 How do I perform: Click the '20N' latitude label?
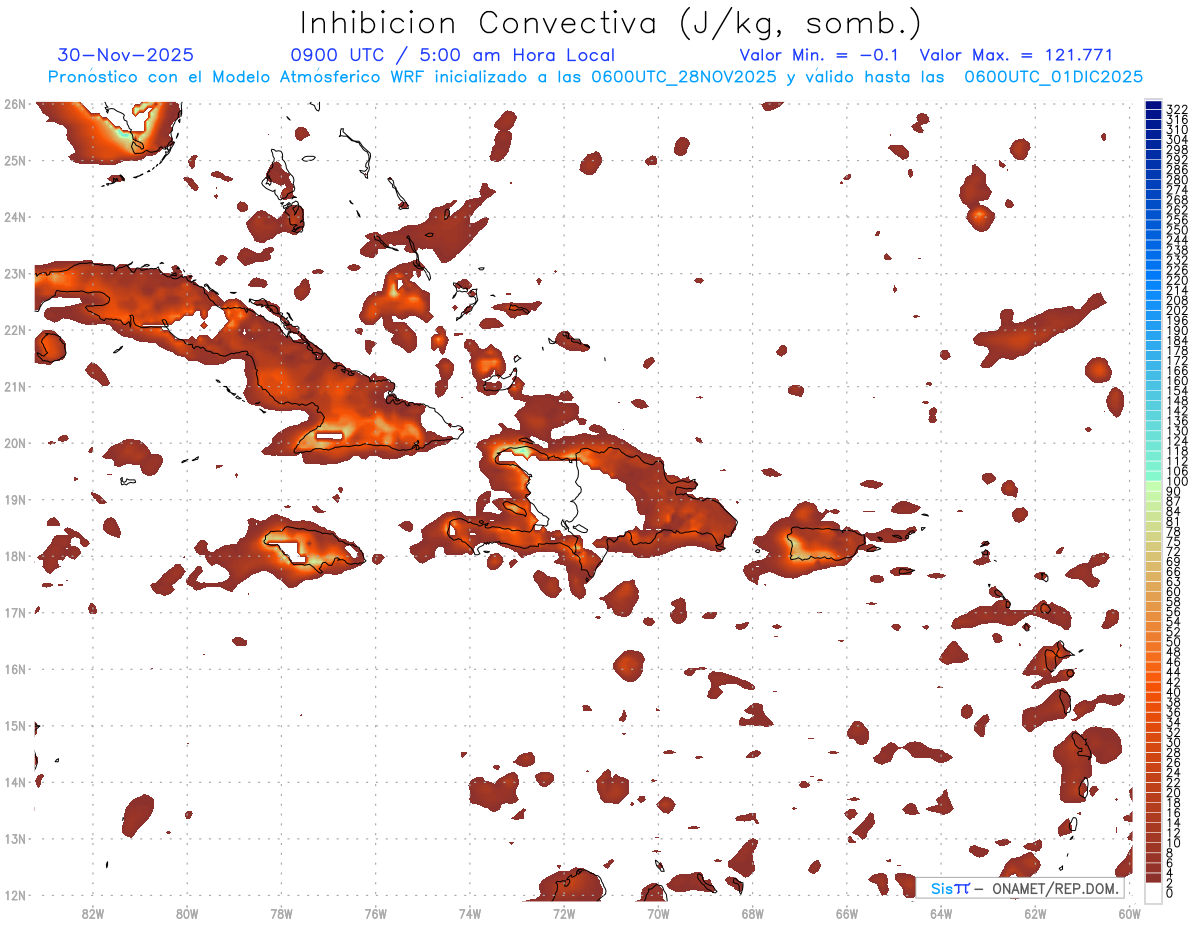[14, 443]
